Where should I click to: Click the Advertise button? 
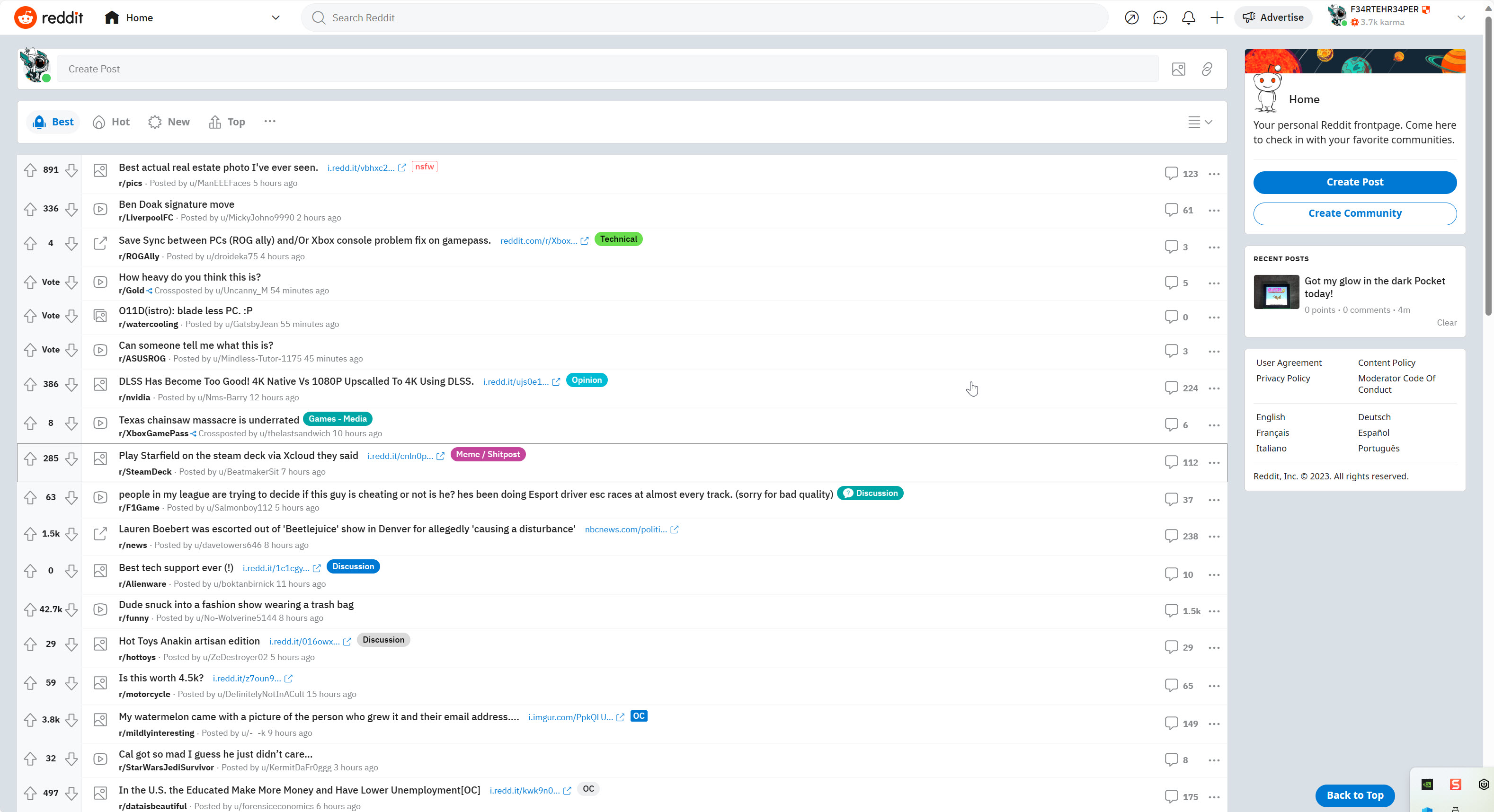tap(1273, 18)
